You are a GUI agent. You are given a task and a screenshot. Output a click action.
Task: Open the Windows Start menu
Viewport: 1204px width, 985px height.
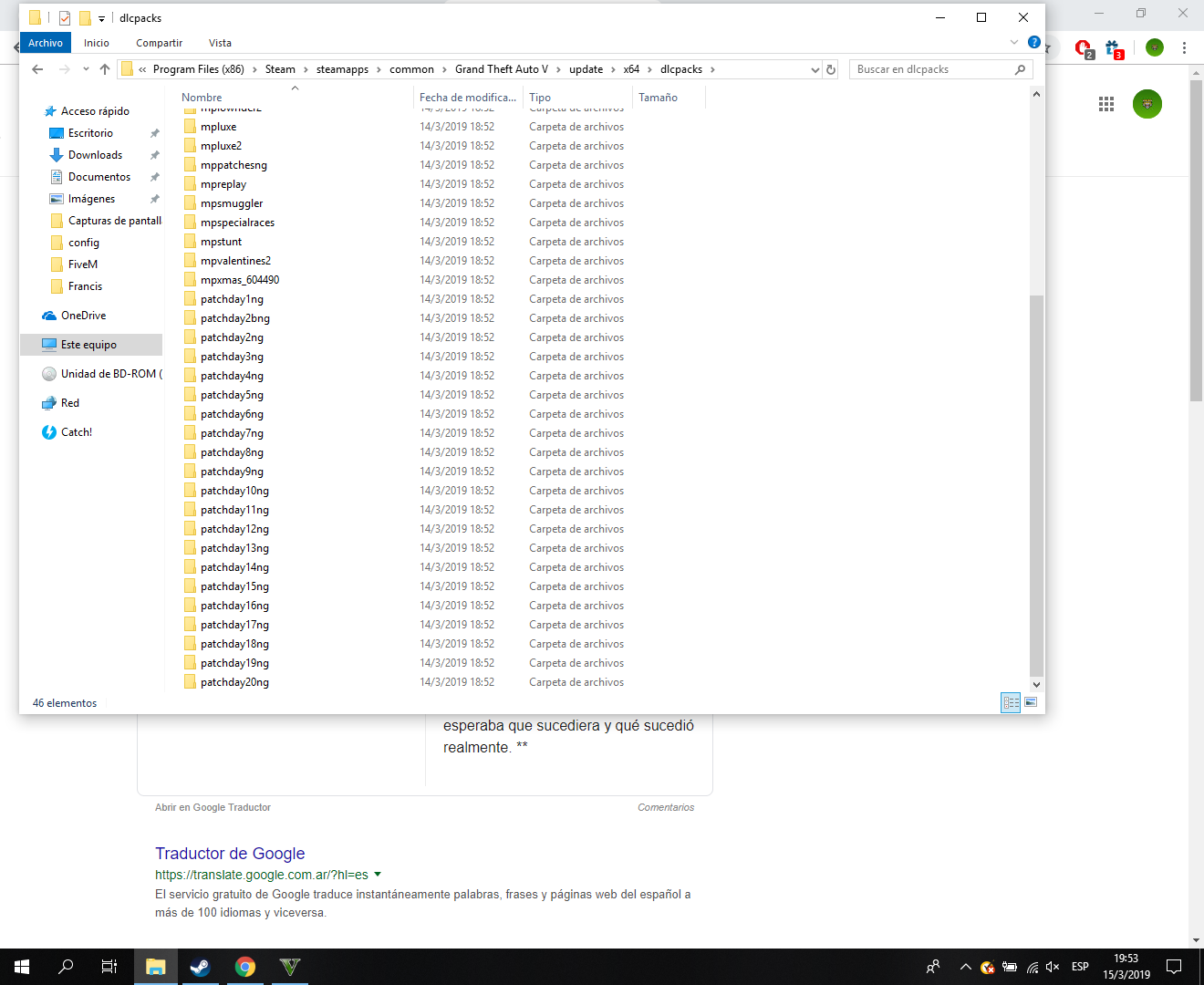[22, 967]
